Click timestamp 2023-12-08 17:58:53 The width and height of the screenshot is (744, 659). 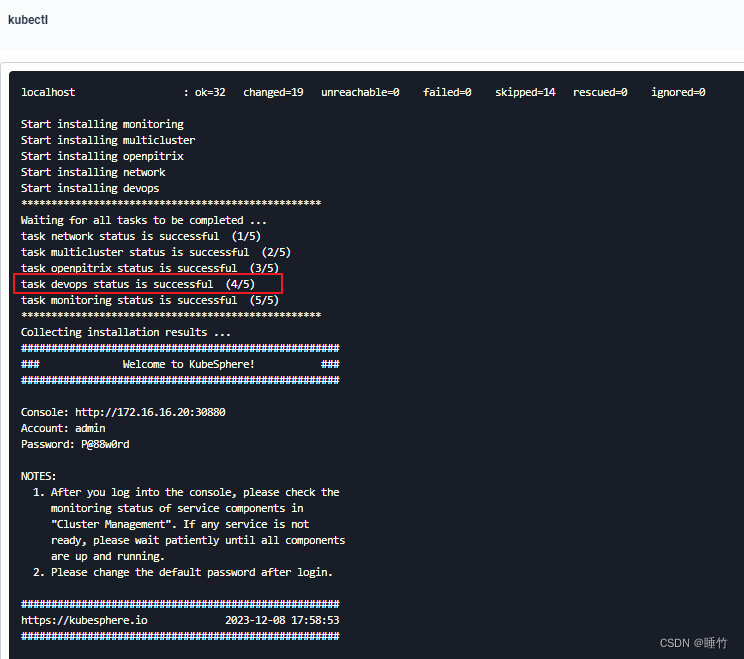282,620
